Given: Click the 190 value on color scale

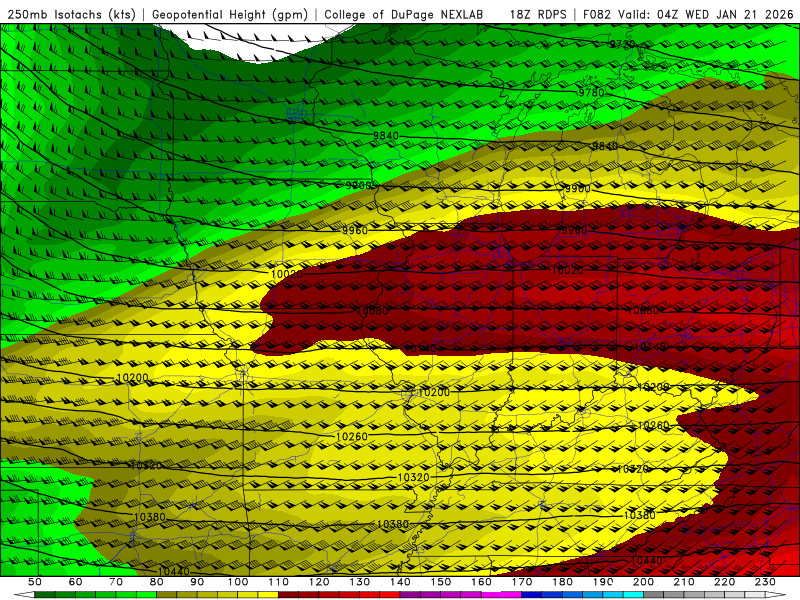Looking at the screenshot, I should point(603,581).
